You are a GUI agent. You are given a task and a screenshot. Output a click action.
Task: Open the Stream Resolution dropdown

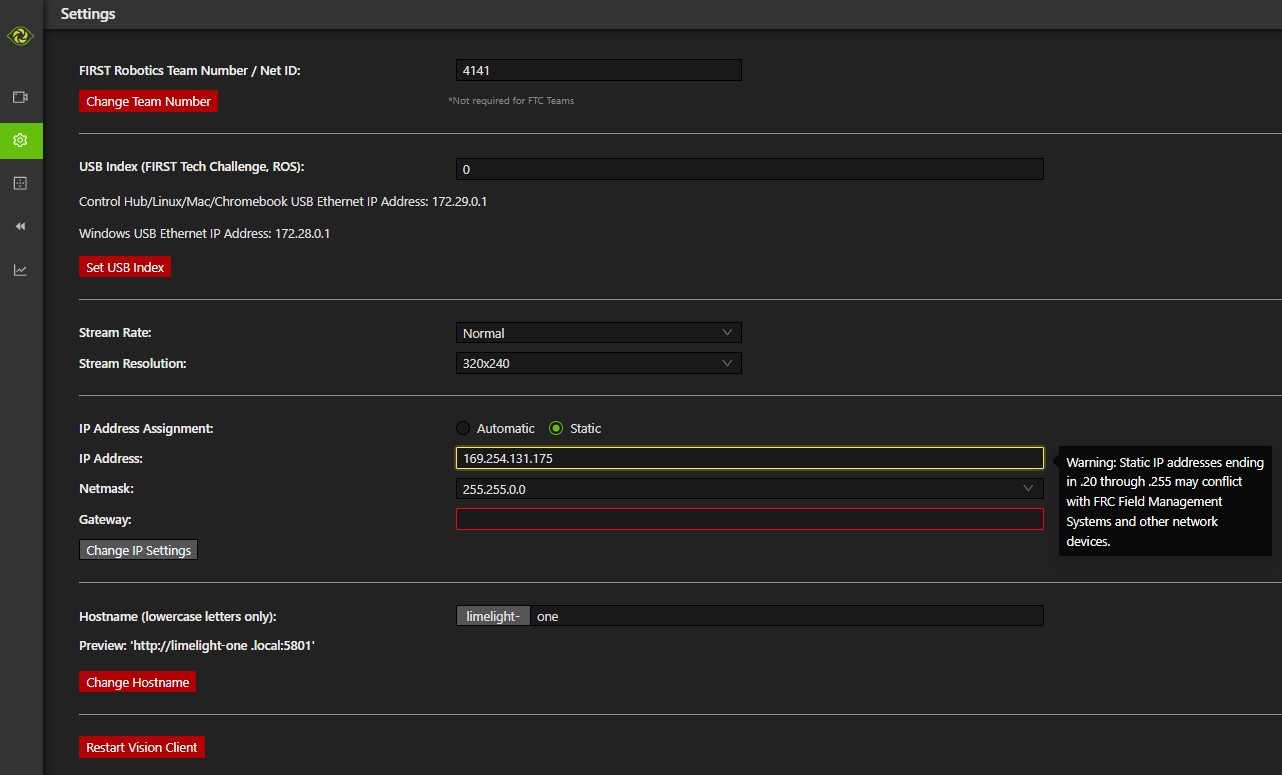(599, 363)
